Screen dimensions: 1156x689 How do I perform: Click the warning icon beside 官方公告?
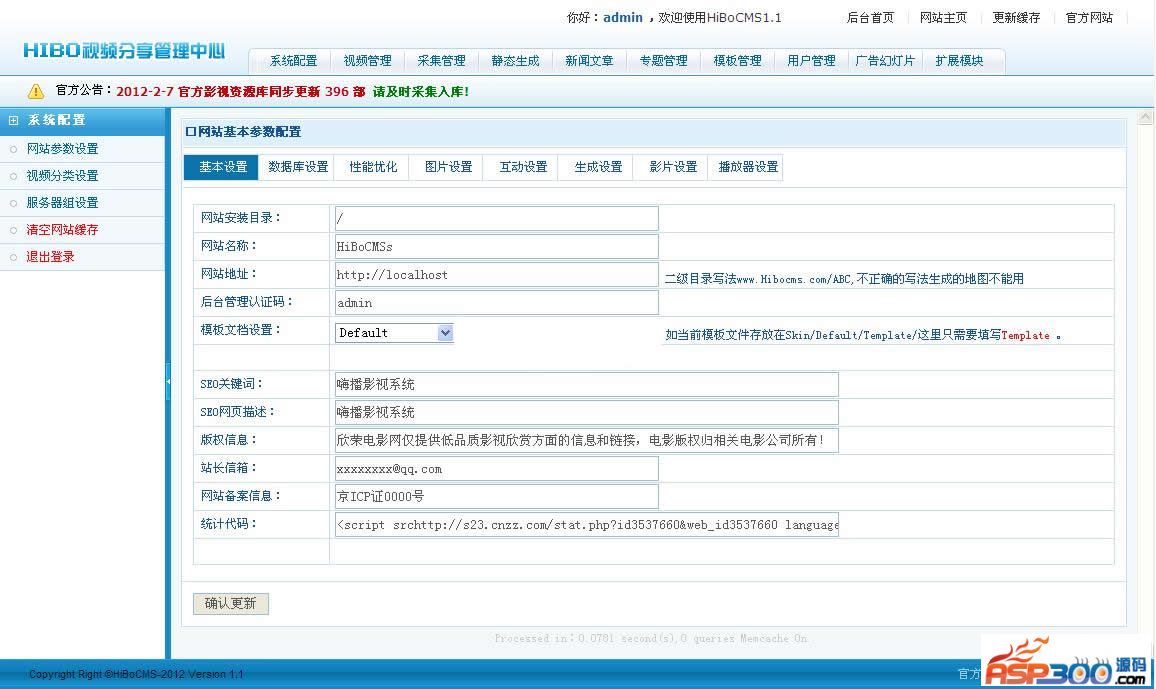[36, 91]
